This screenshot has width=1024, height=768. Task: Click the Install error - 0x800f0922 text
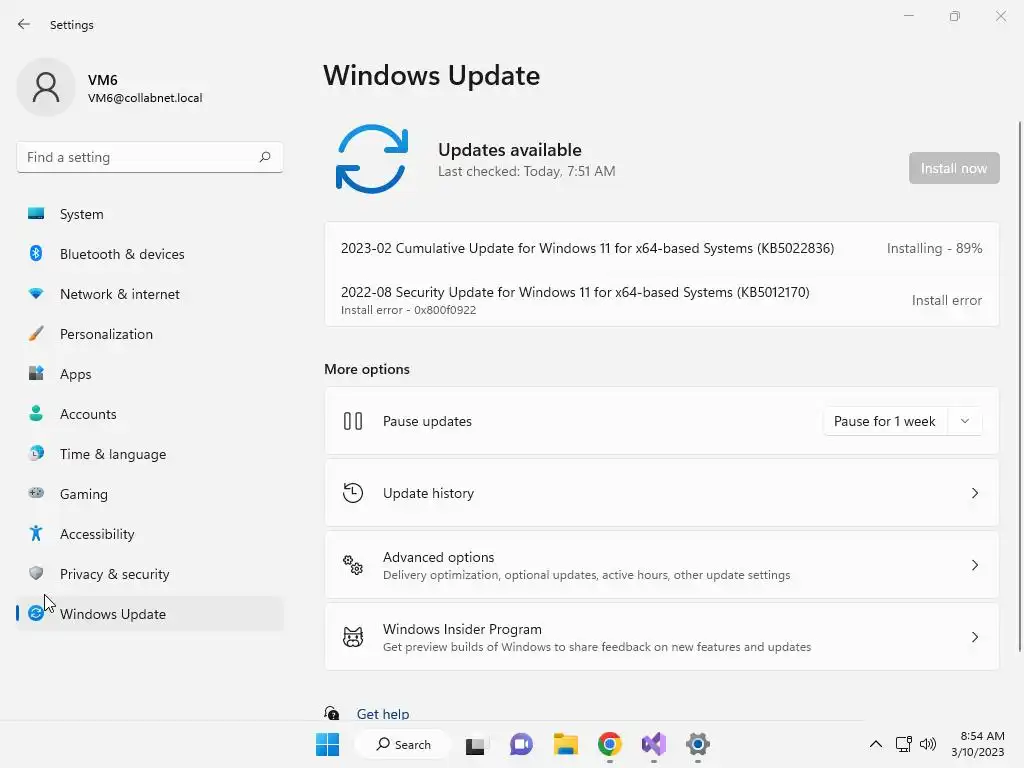pos(408,310)
